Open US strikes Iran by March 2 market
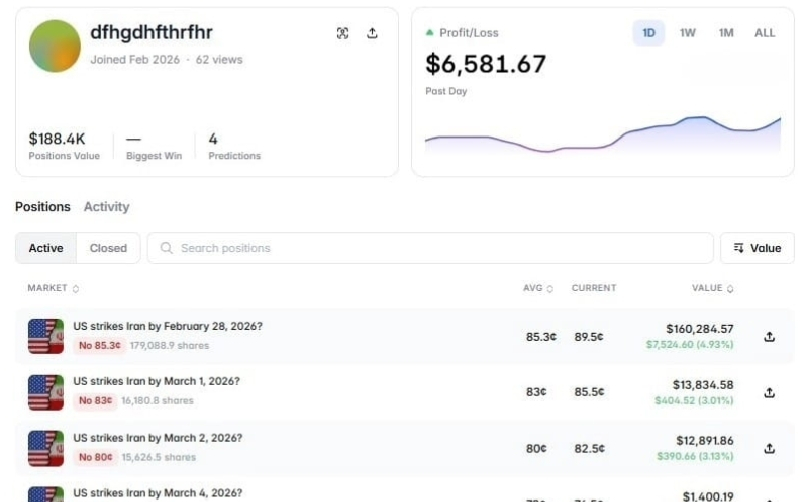 pos(157,438)
